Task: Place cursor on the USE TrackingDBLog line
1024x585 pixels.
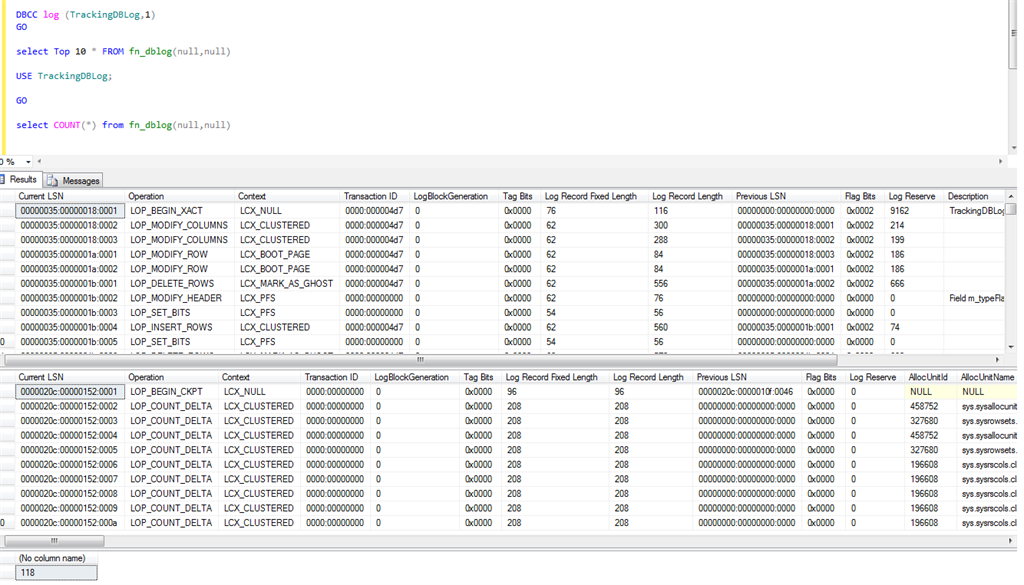Action: 64,76
